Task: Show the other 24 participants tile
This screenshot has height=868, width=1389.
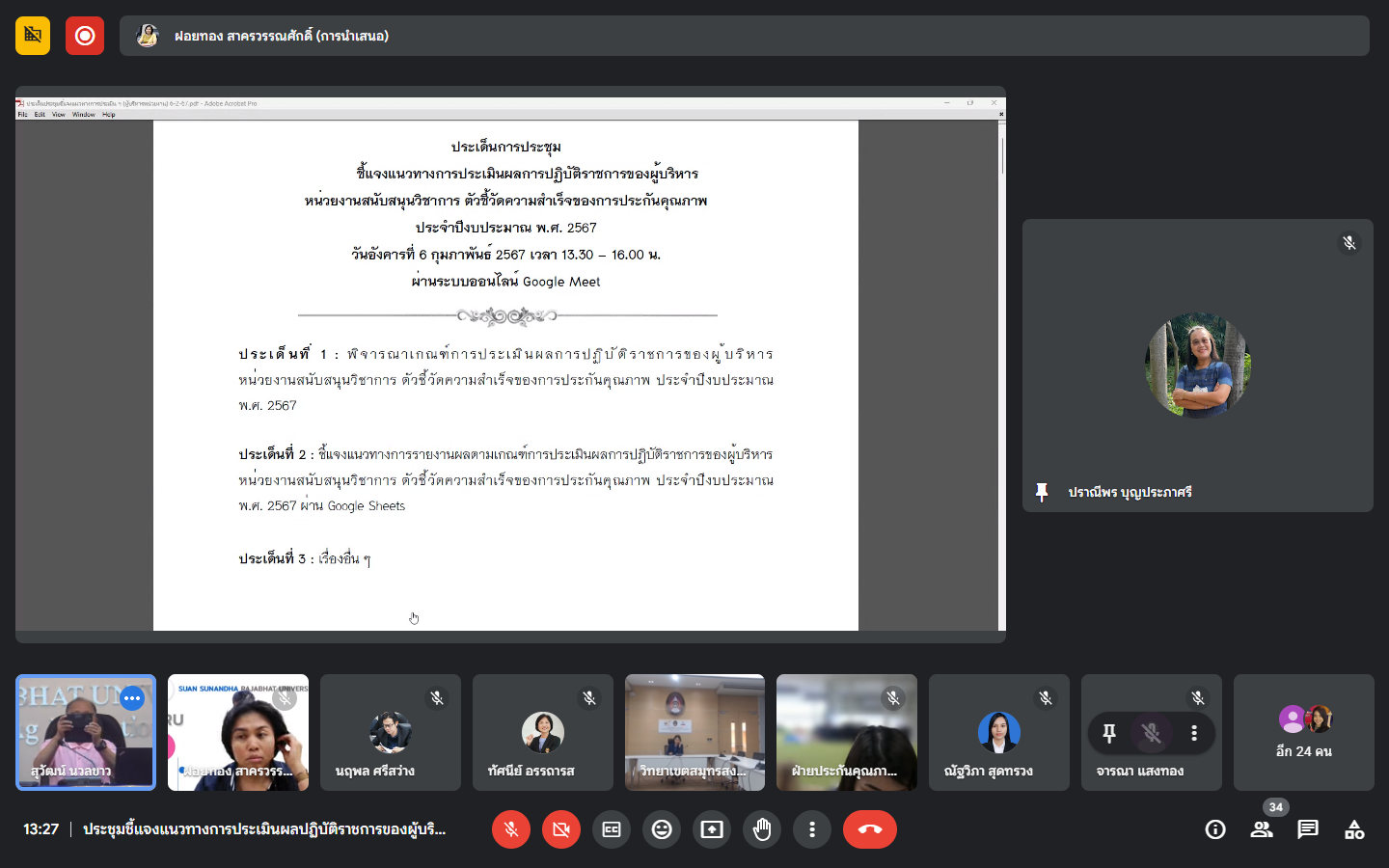Action: (x=1303, y=732)
